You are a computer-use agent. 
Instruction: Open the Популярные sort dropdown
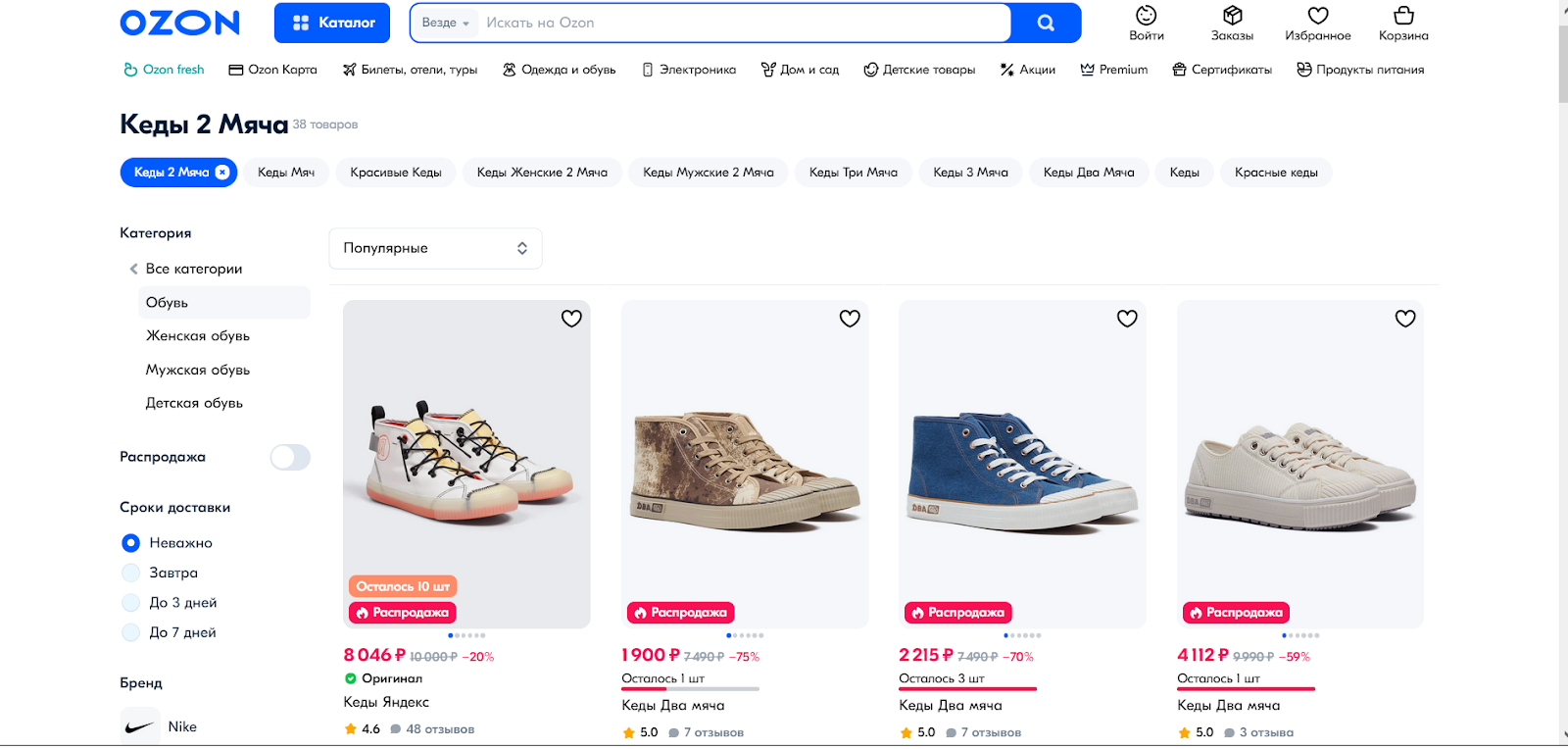tap(435, 248)
